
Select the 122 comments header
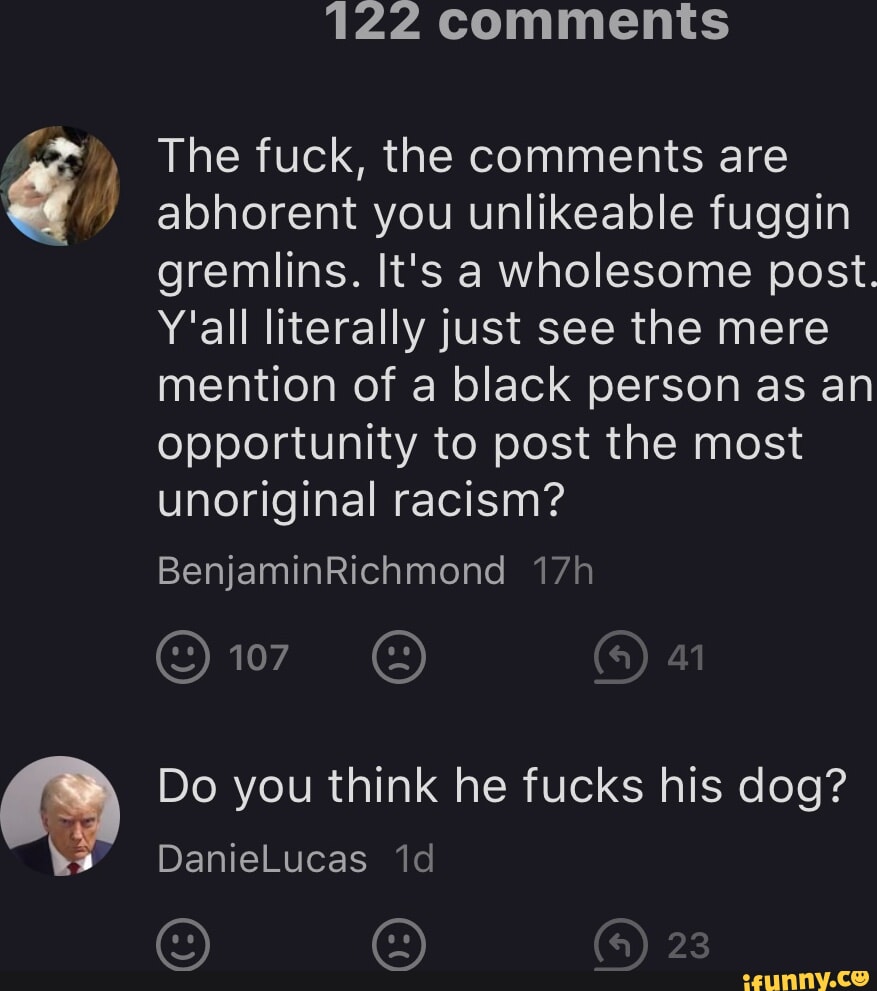528,22
